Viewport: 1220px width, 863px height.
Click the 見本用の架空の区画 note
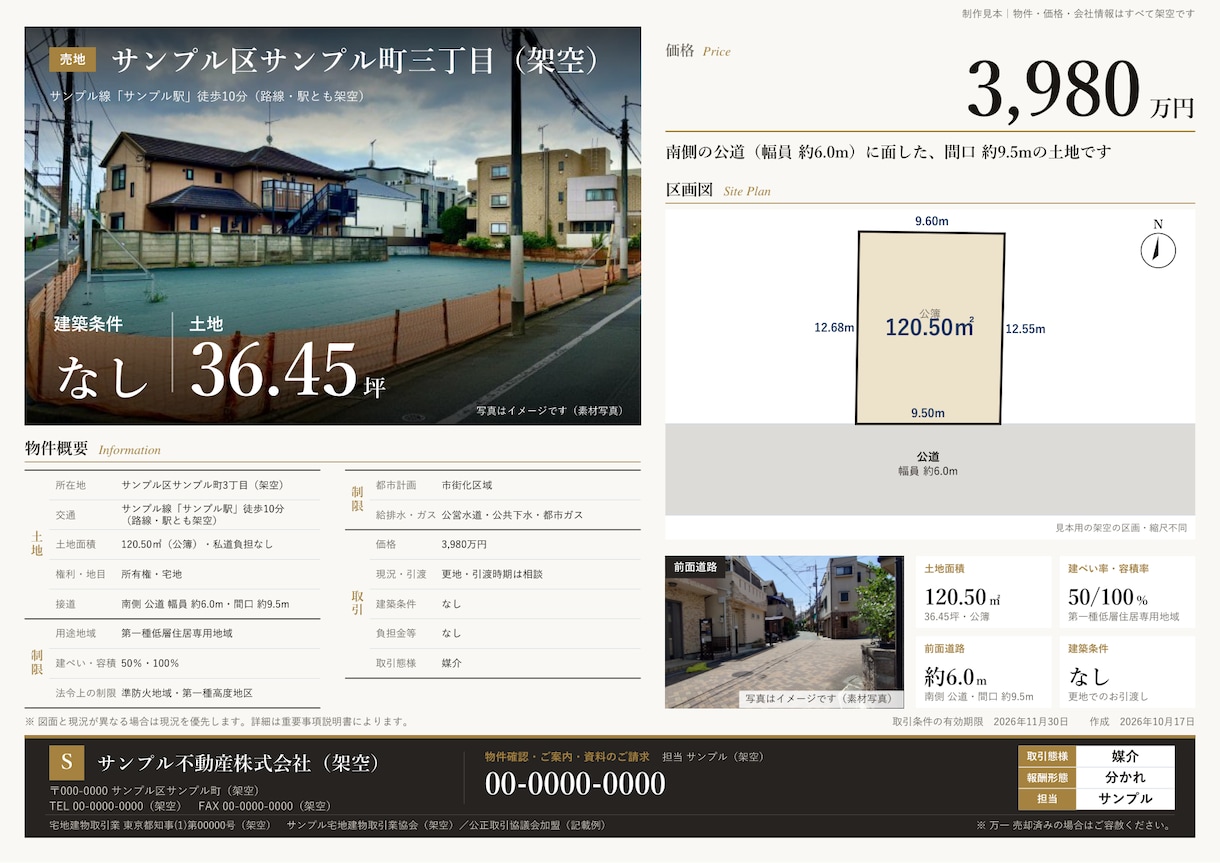click(x=1121, y=527)
